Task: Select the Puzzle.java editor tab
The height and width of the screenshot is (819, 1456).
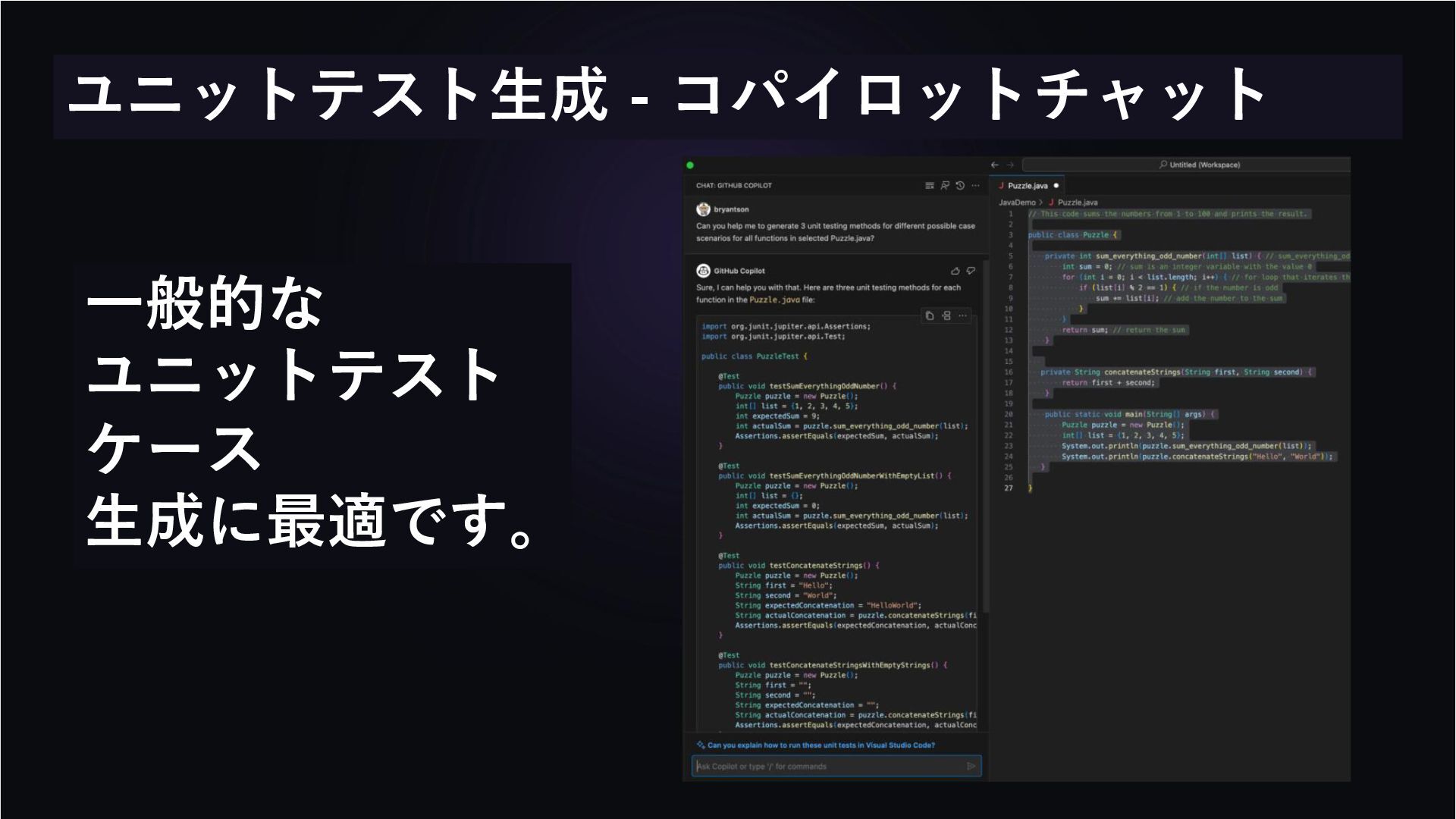Action: [x=1027, y=186]
